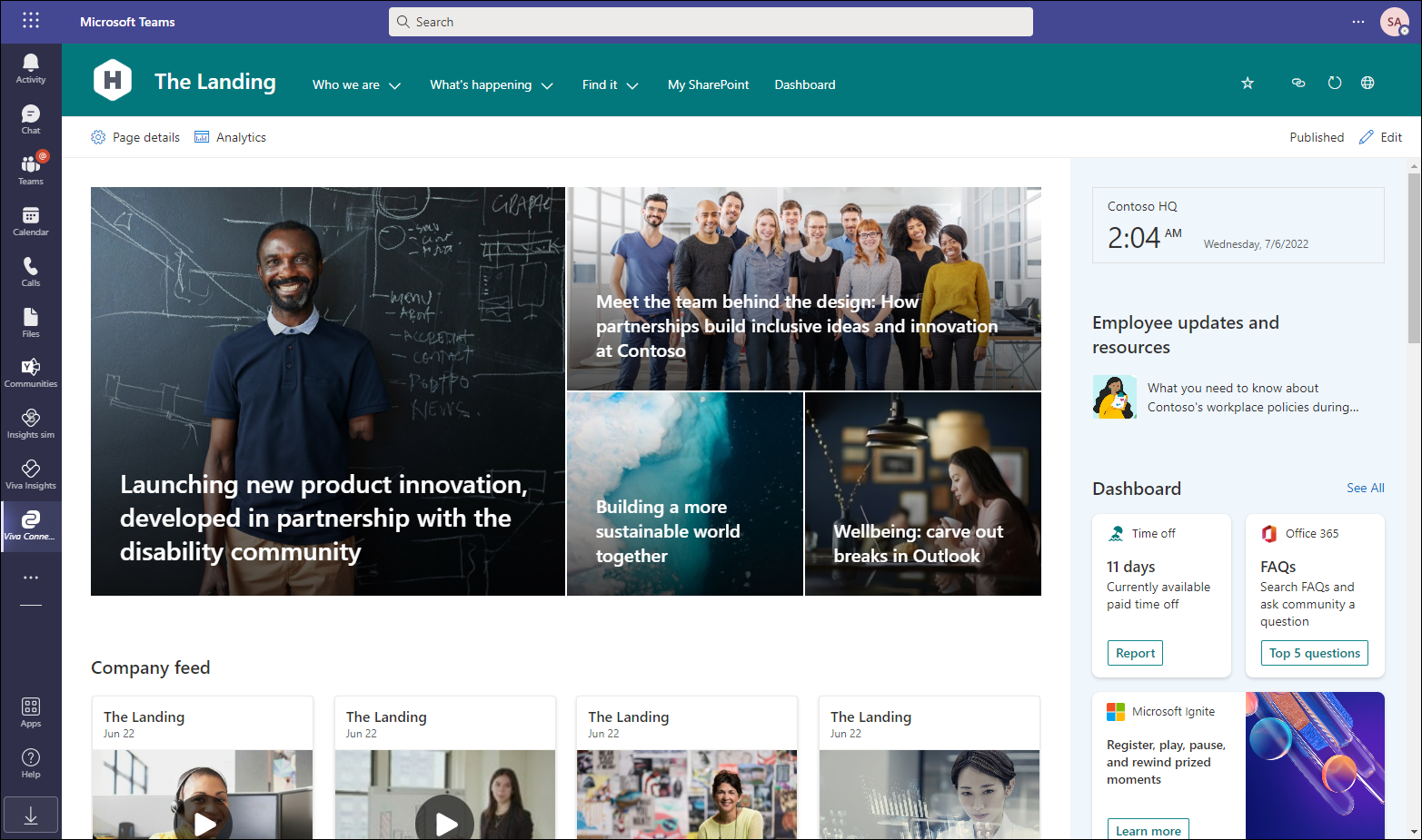Open the Office 365 FAQs card
The height and width of the screenshot is (840, 1422).
(1315, 596)
